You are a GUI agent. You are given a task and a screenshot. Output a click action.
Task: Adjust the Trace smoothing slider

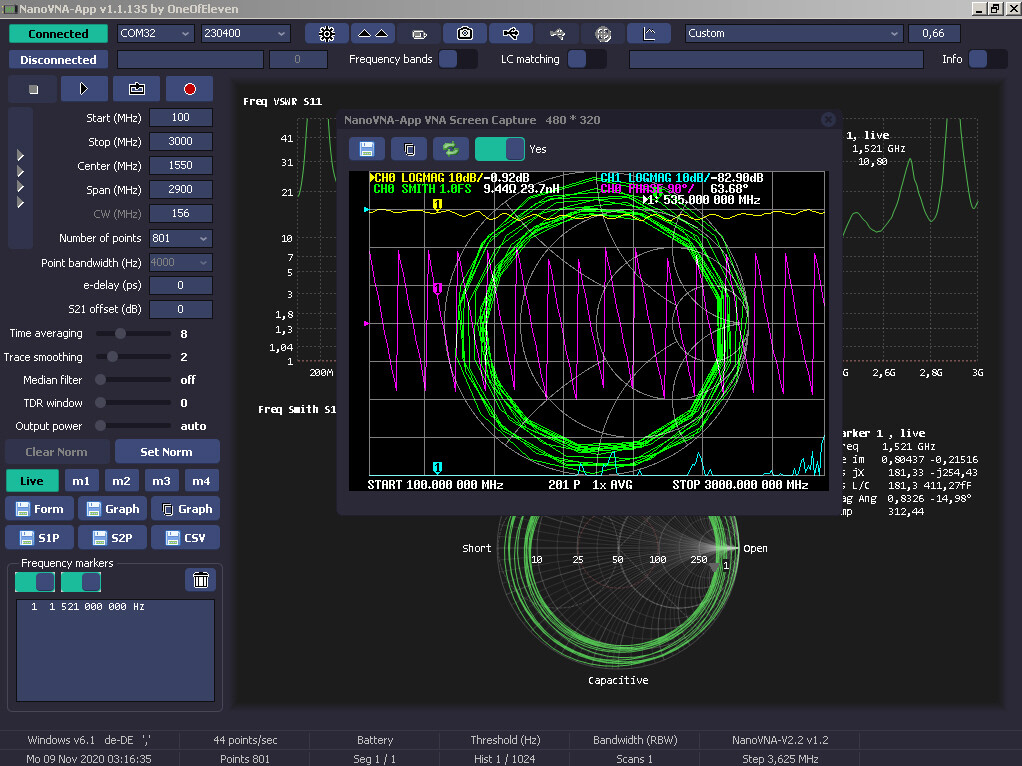(133, 357)
